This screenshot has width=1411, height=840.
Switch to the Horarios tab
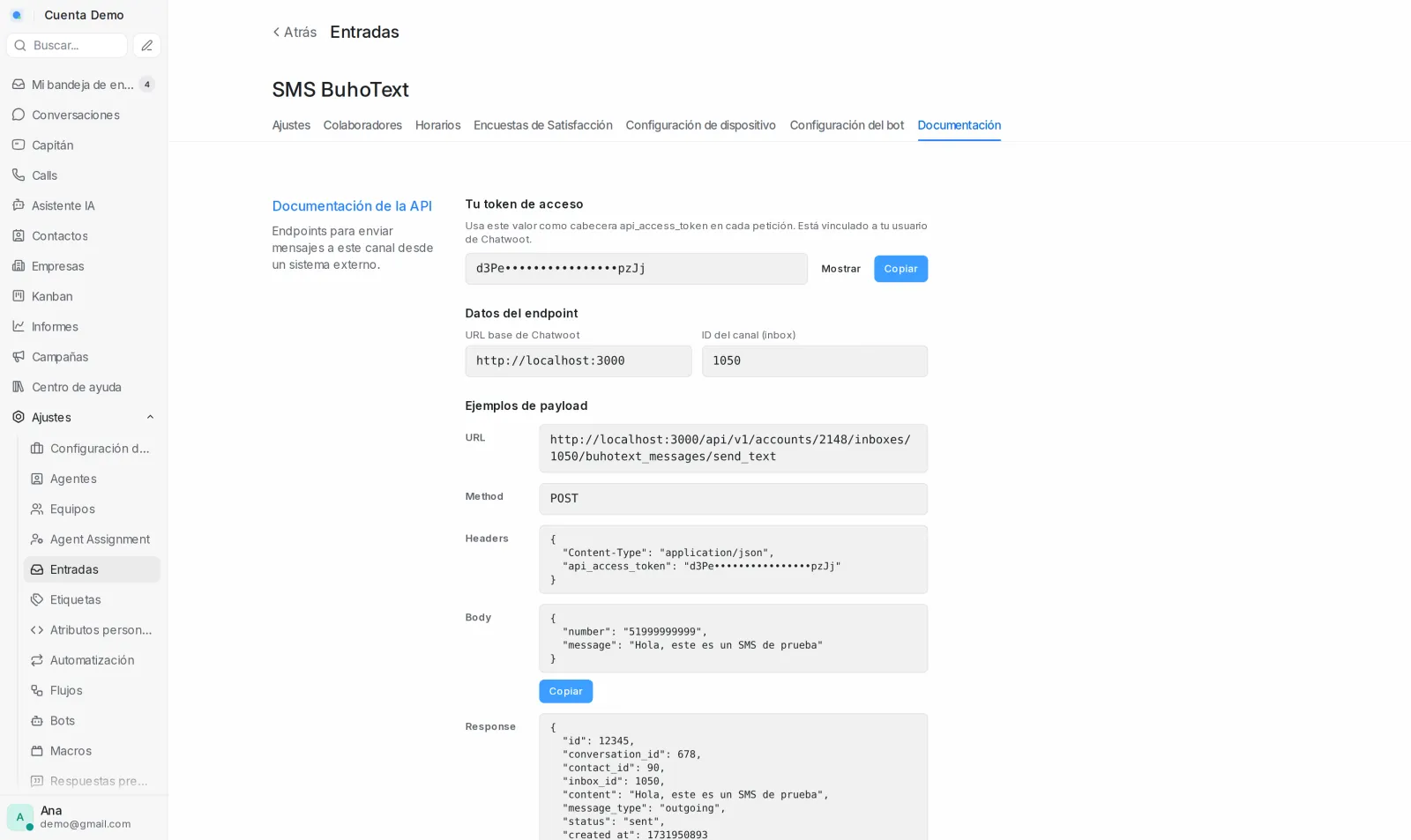[438, 125]
